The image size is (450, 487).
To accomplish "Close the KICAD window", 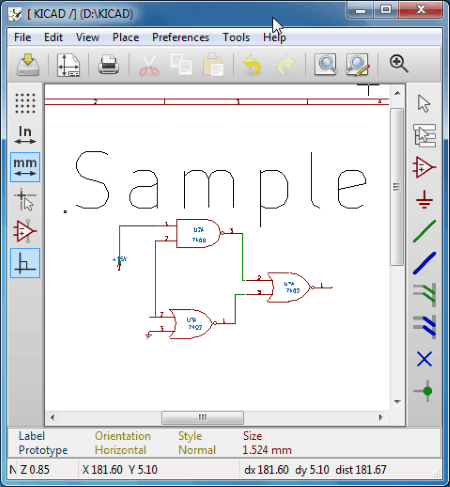I will pos(421,10).
